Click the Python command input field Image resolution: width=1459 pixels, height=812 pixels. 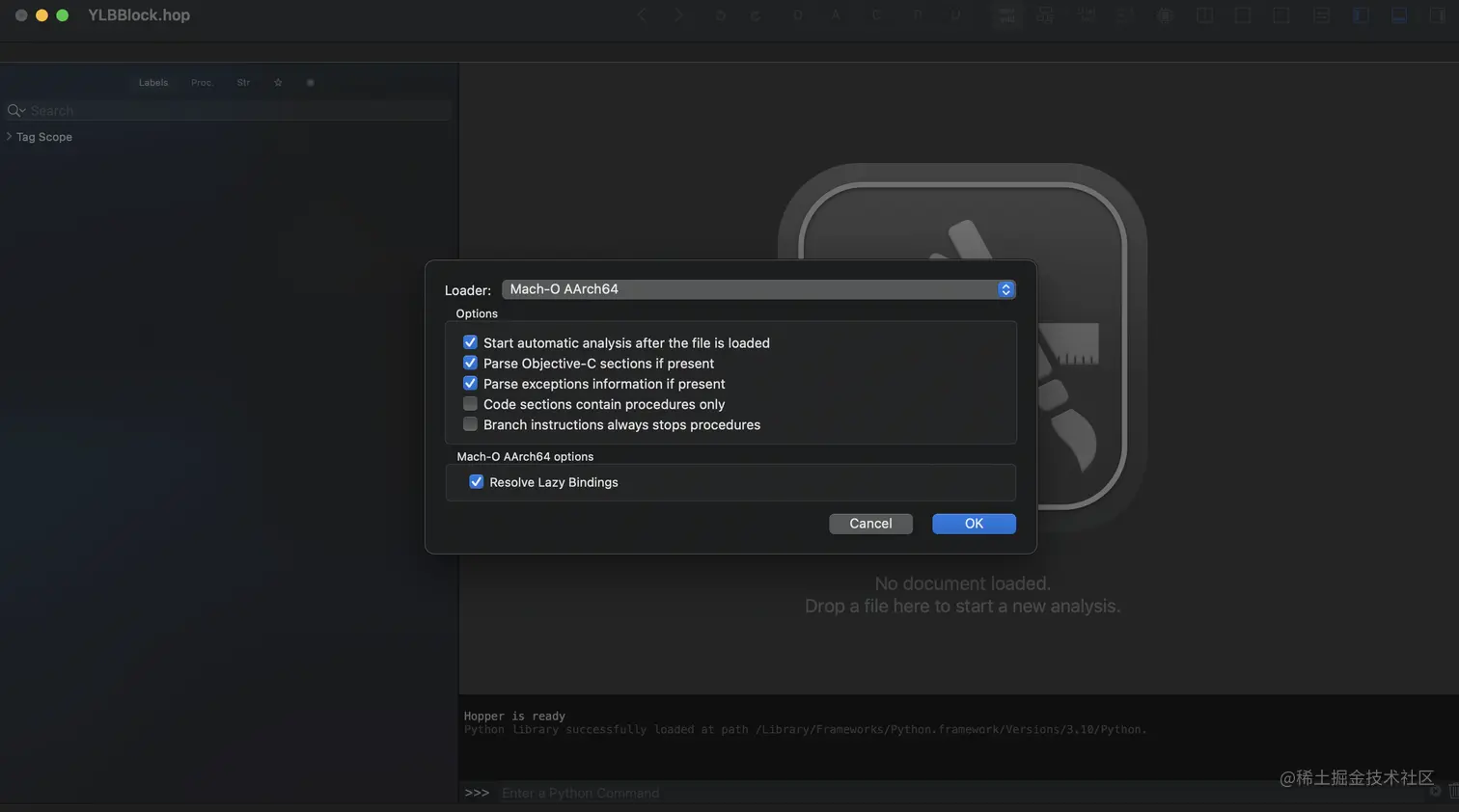tap(955, 793)
